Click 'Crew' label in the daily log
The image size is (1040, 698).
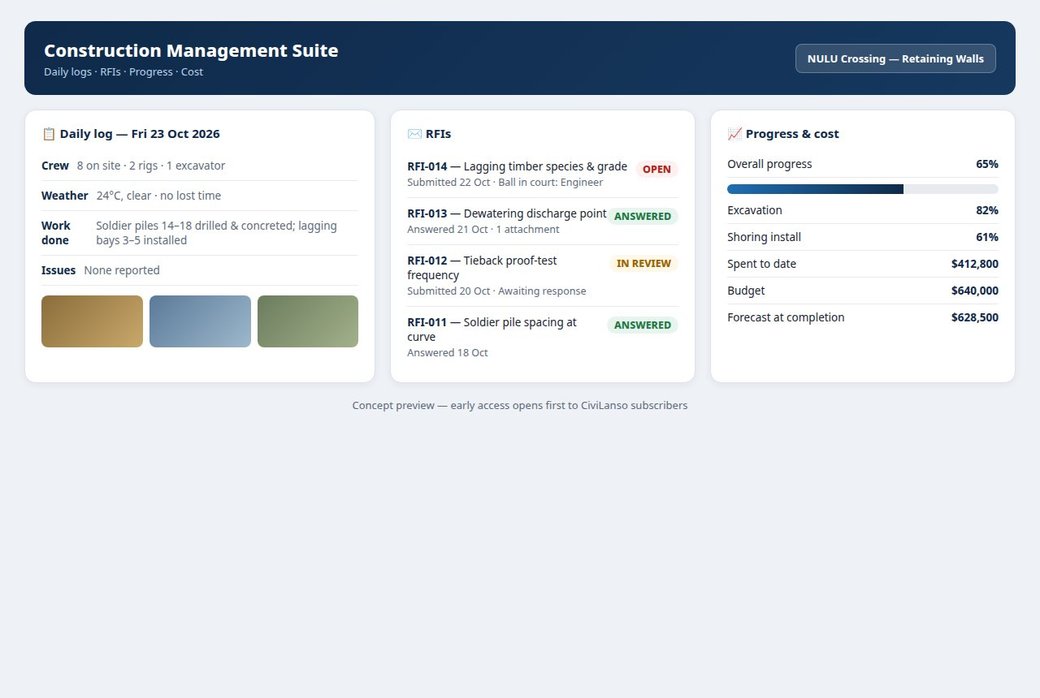point(55,166)
